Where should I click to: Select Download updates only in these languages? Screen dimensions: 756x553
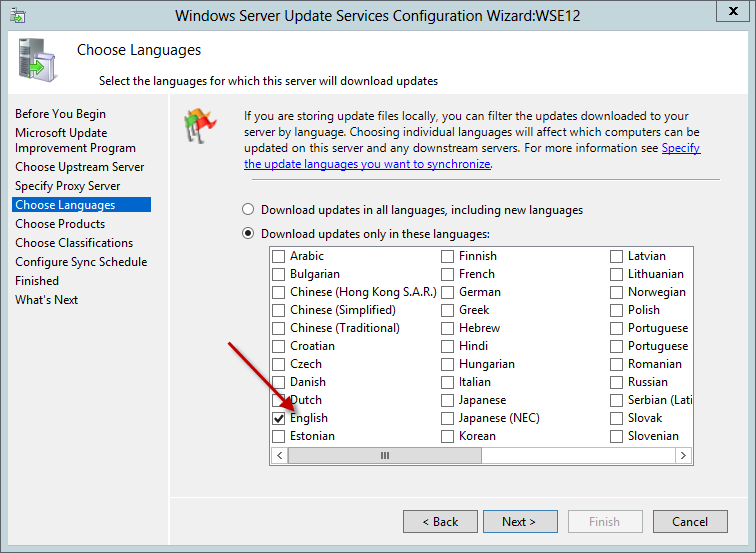pyautogui.click(x=248, y=234)
